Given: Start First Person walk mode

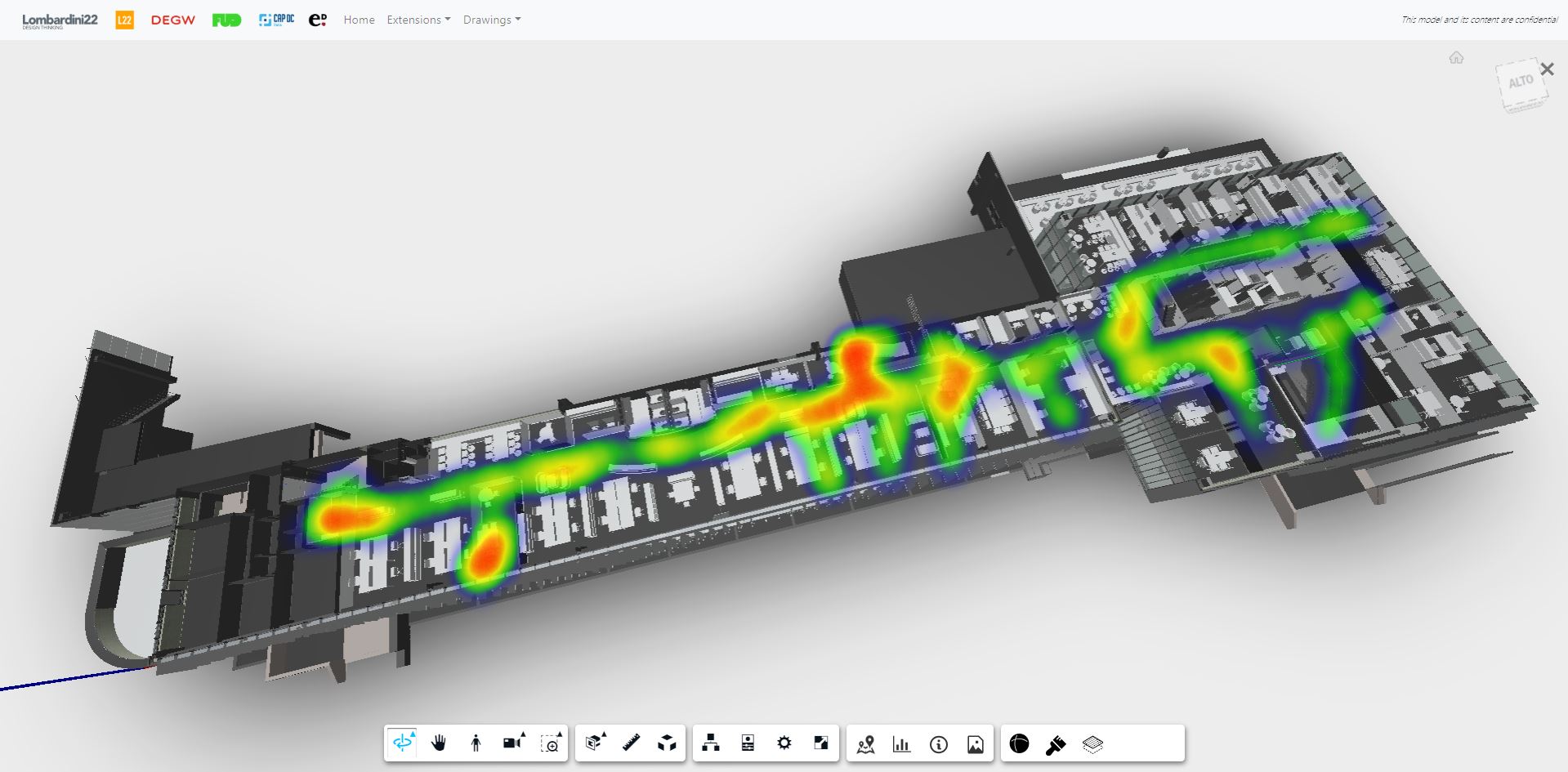Looking at the screenshot, I should point(476,743).
